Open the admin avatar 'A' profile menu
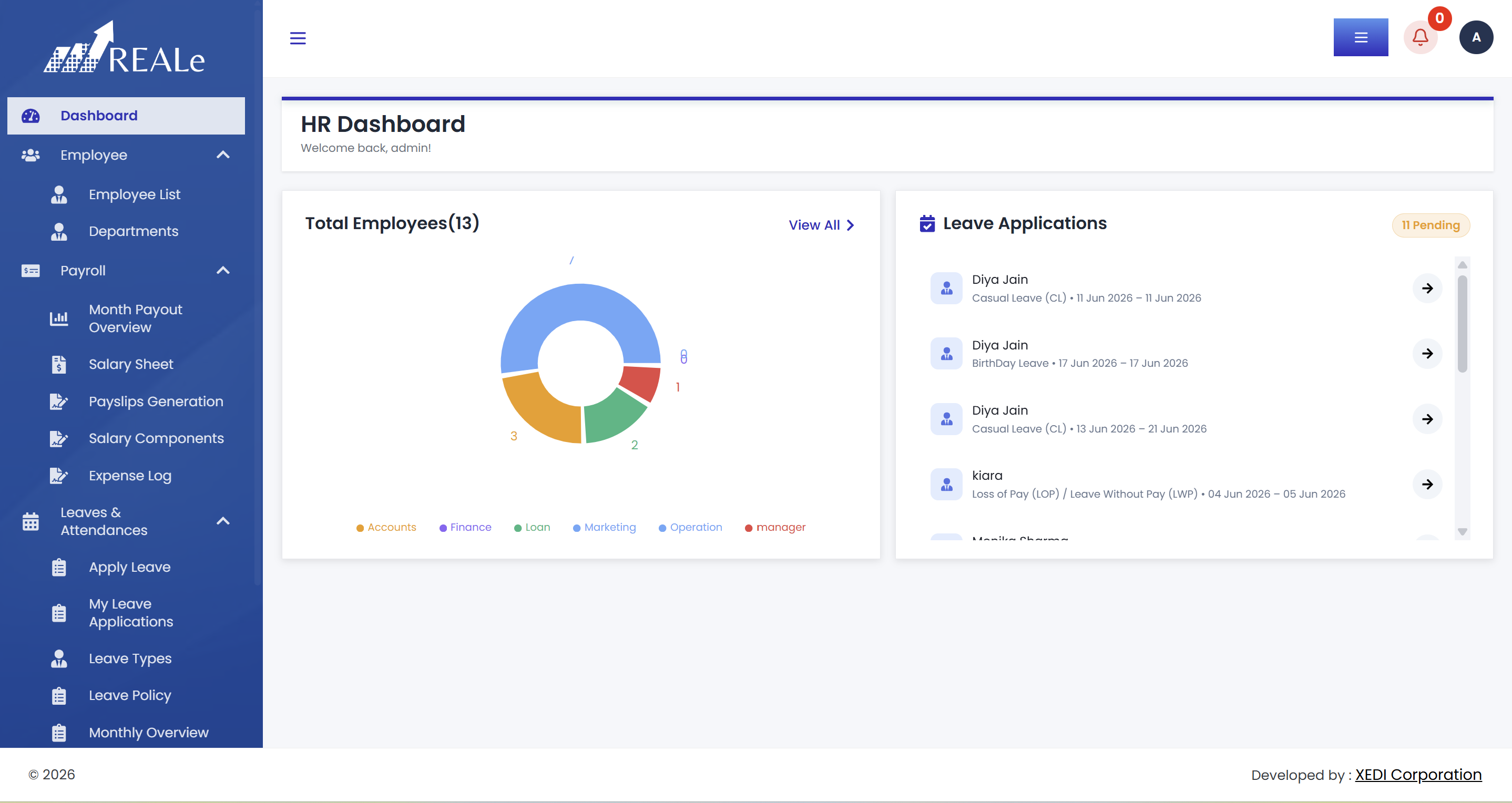The image size is (1512, 803). 1476,37
